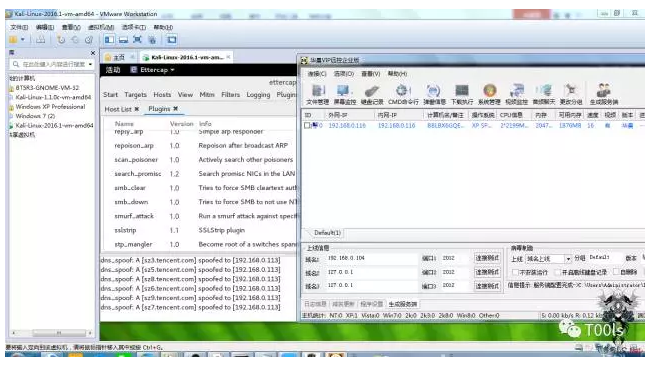Expand the 上线 mode combo box

click(548, 259)
